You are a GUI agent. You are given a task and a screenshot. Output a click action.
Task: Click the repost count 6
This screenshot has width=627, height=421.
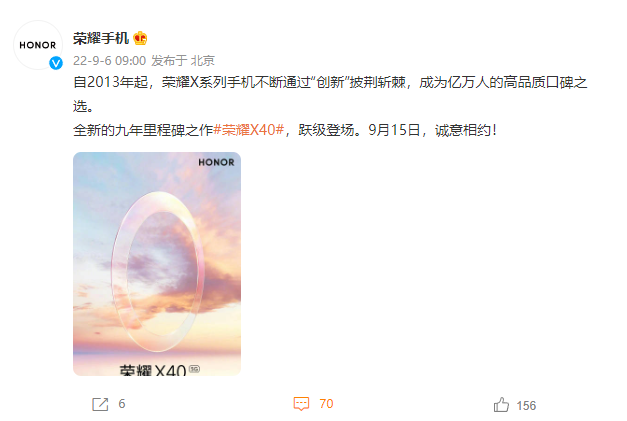tap(122, 404)
